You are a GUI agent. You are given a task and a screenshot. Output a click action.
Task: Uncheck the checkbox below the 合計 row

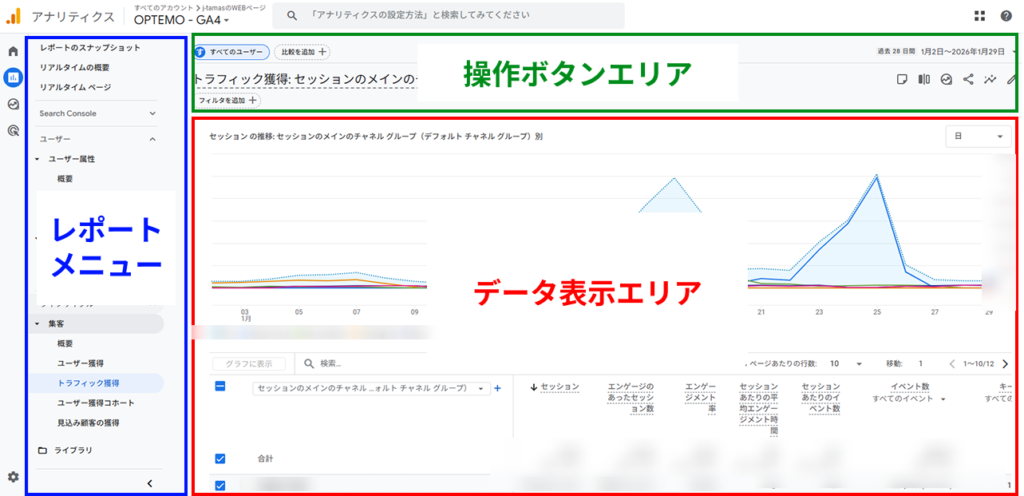220,486
